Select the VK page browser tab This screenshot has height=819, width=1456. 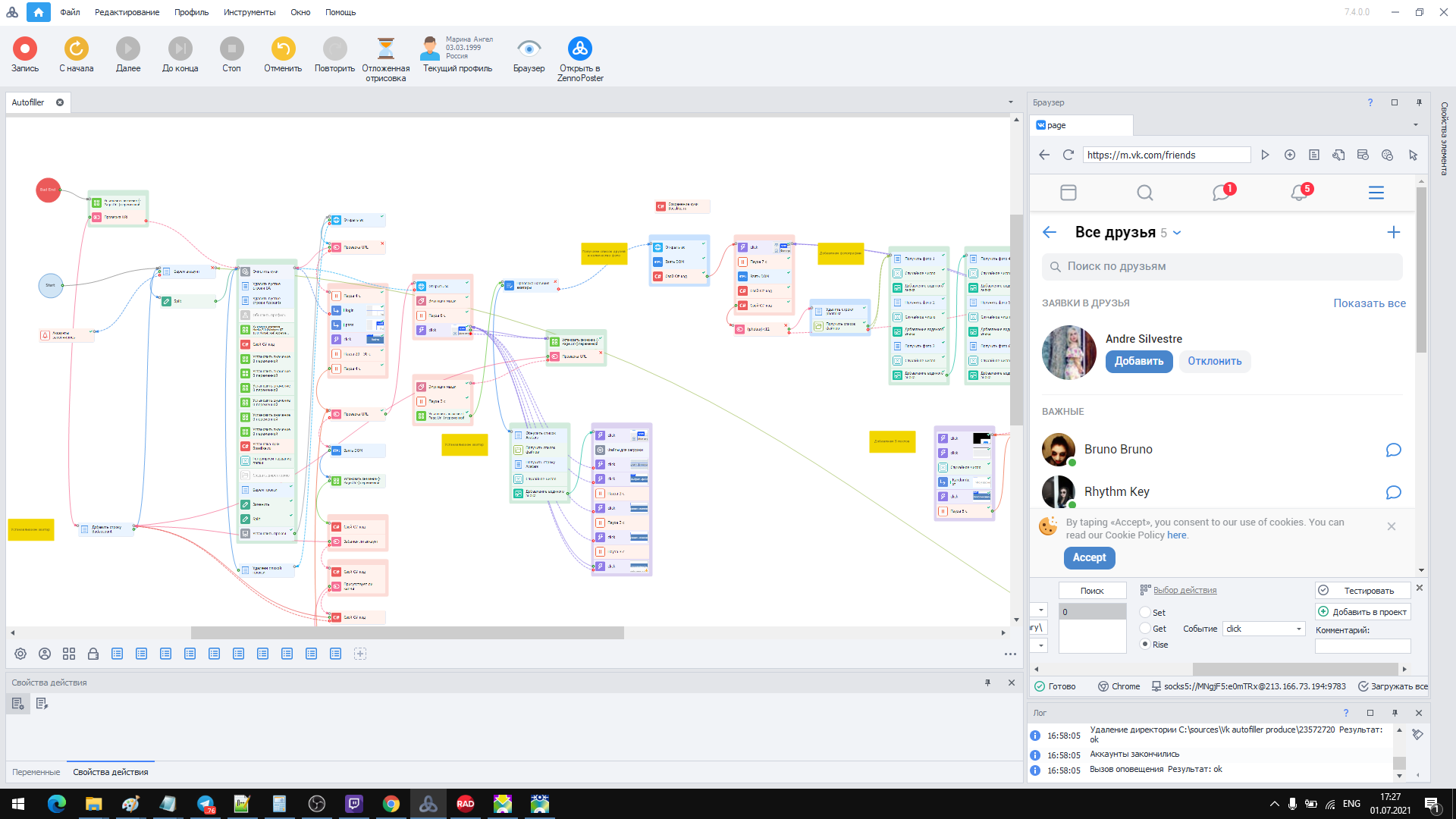(1081, 125)
